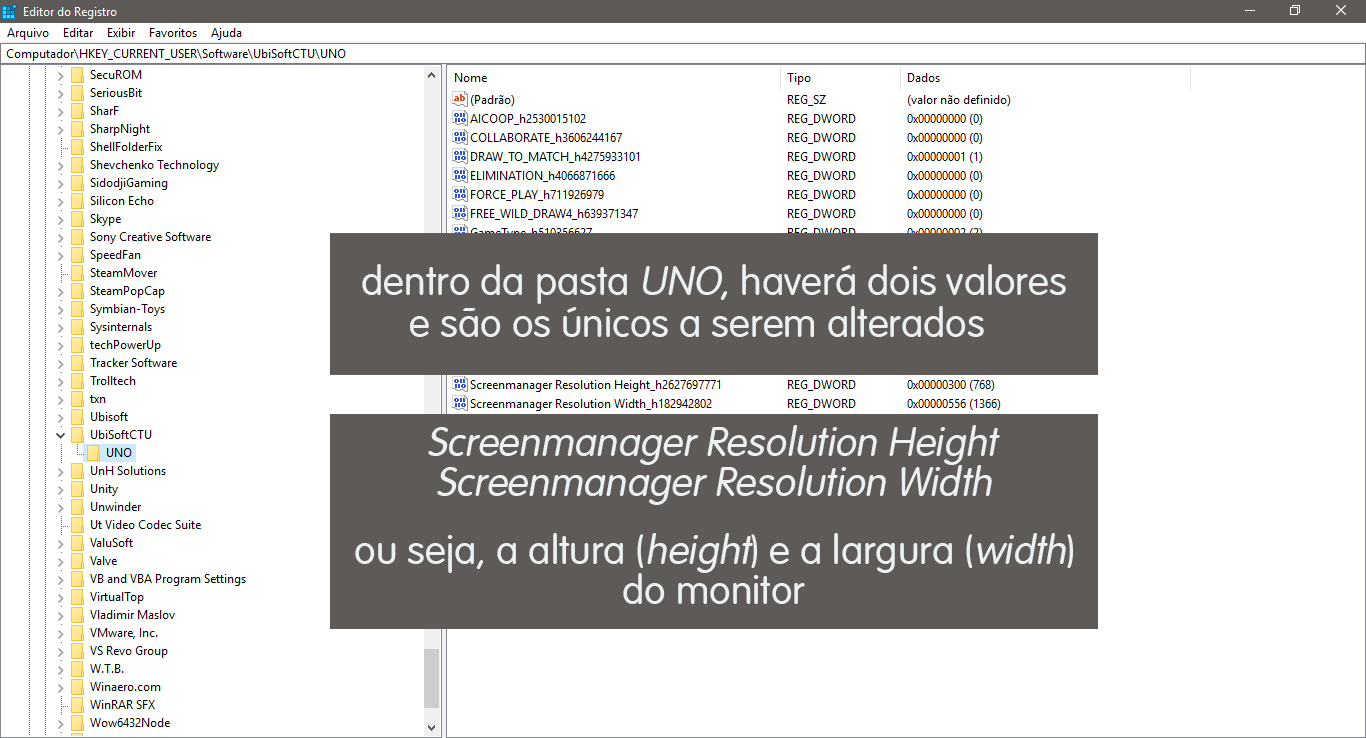Expand the Valve key
The width and height of the screenshot is (1366, 738).
[x=60, y=561]
